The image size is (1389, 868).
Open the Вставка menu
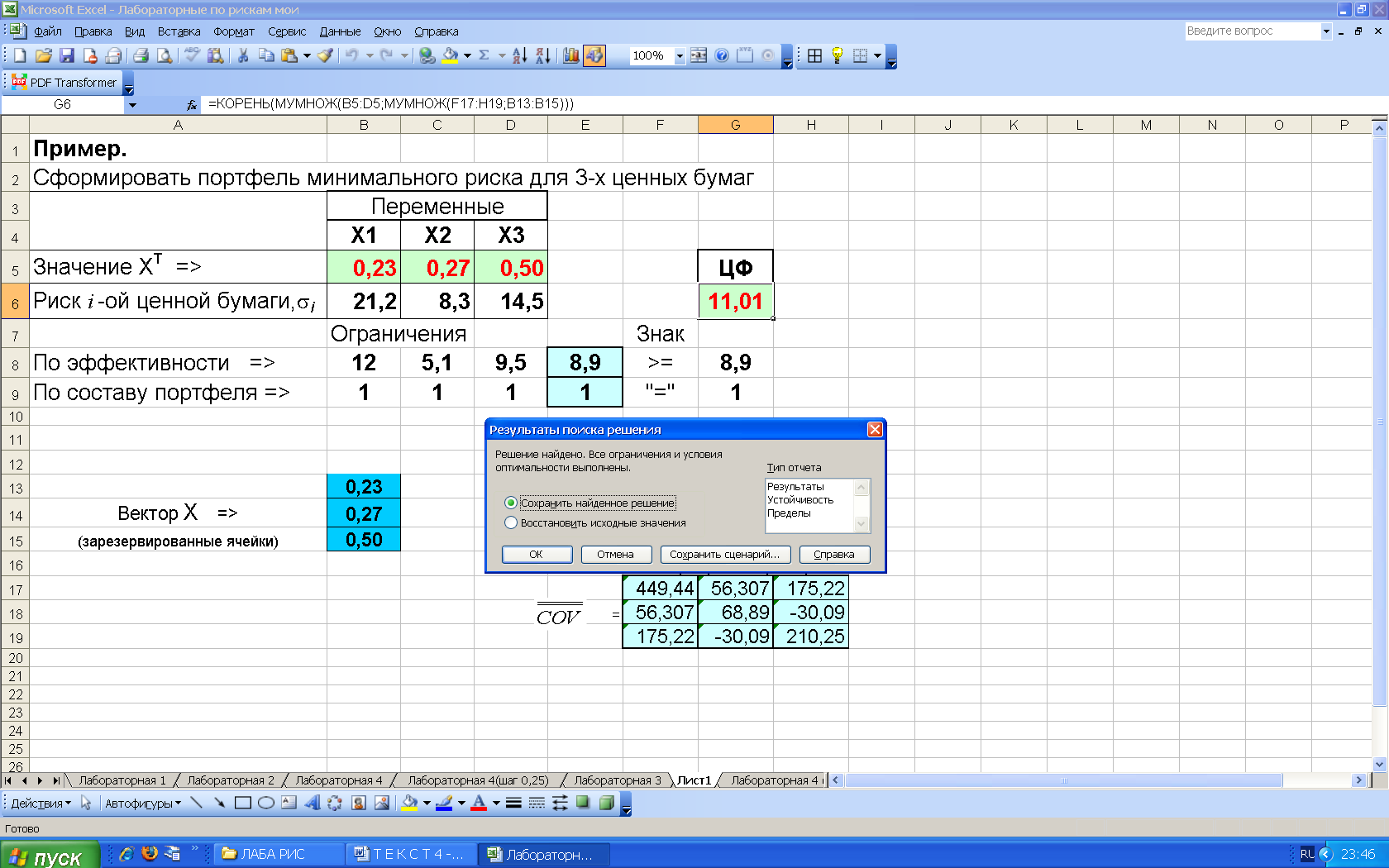pyautogui.click(x=179, y=31)
